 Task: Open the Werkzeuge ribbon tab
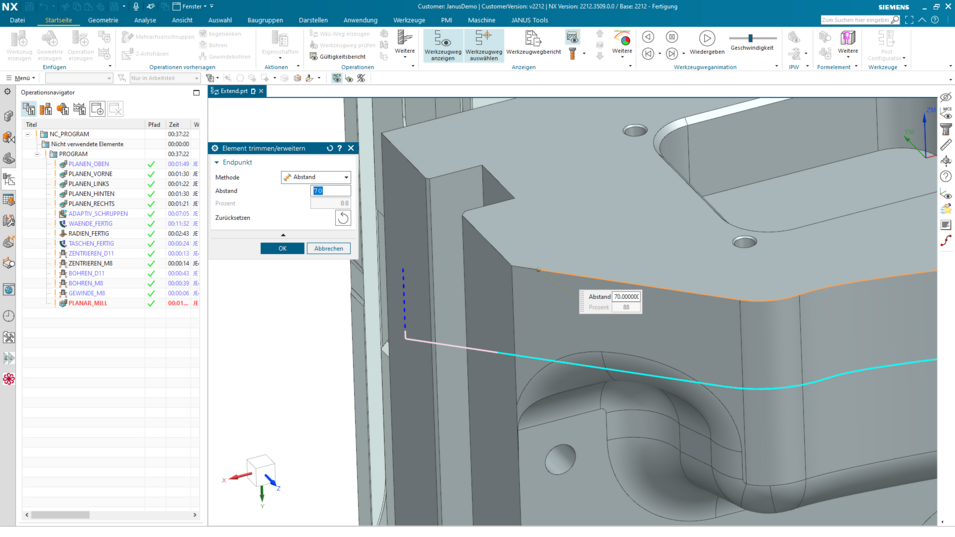(409, 20)
